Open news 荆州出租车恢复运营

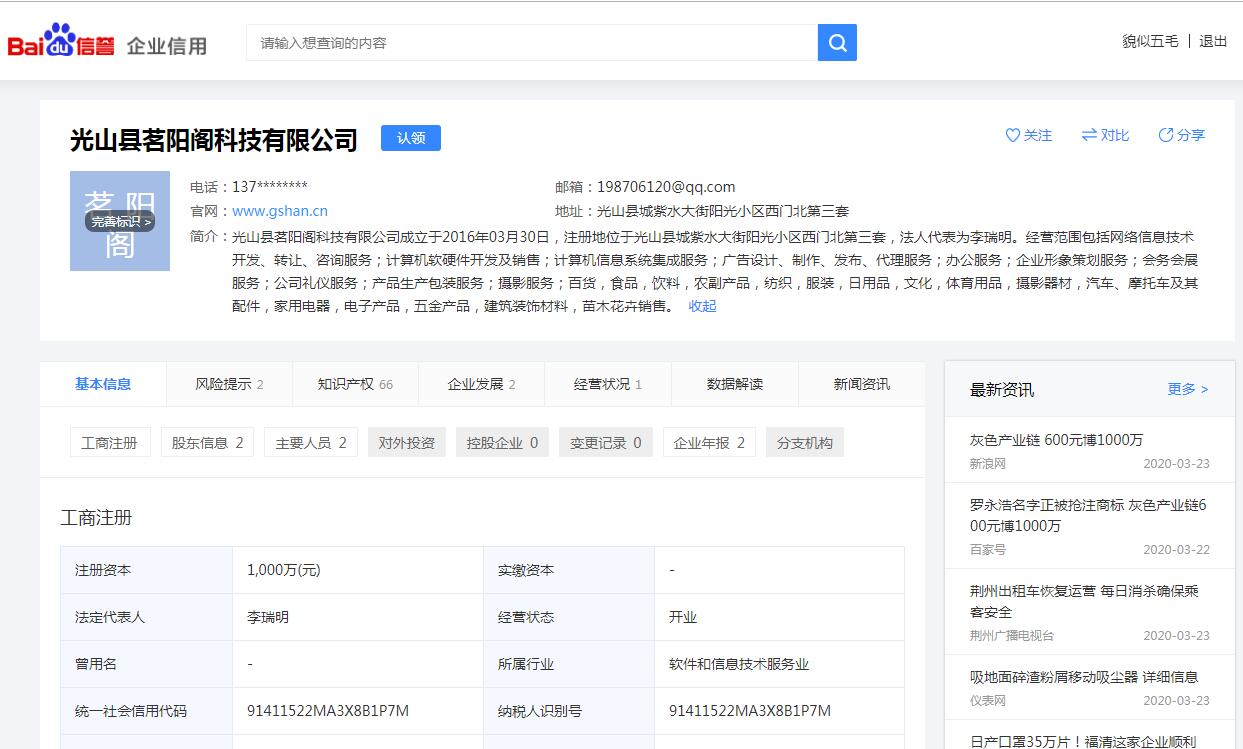[x=1084, y=601]
